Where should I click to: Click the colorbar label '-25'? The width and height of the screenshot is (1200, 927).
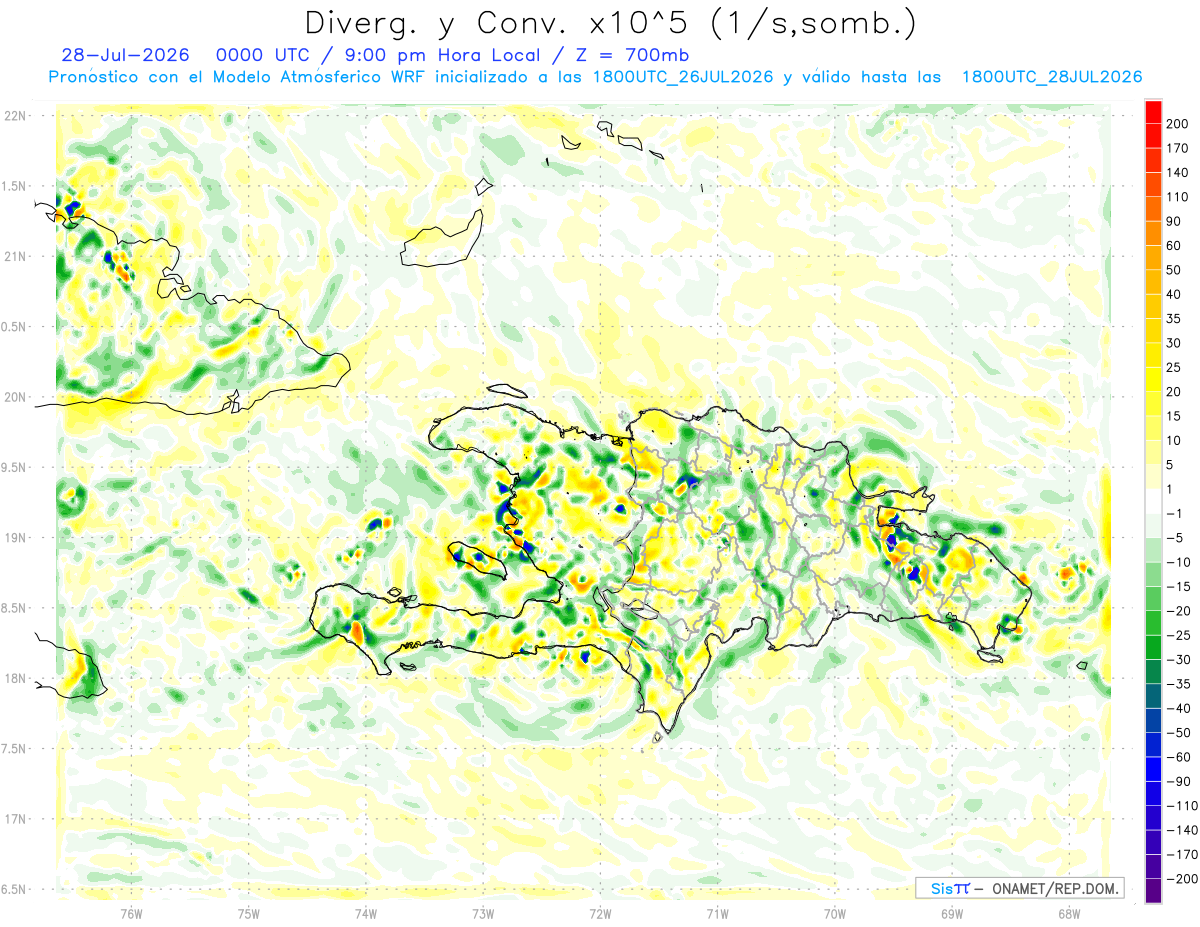click(x=1178, y=636)
